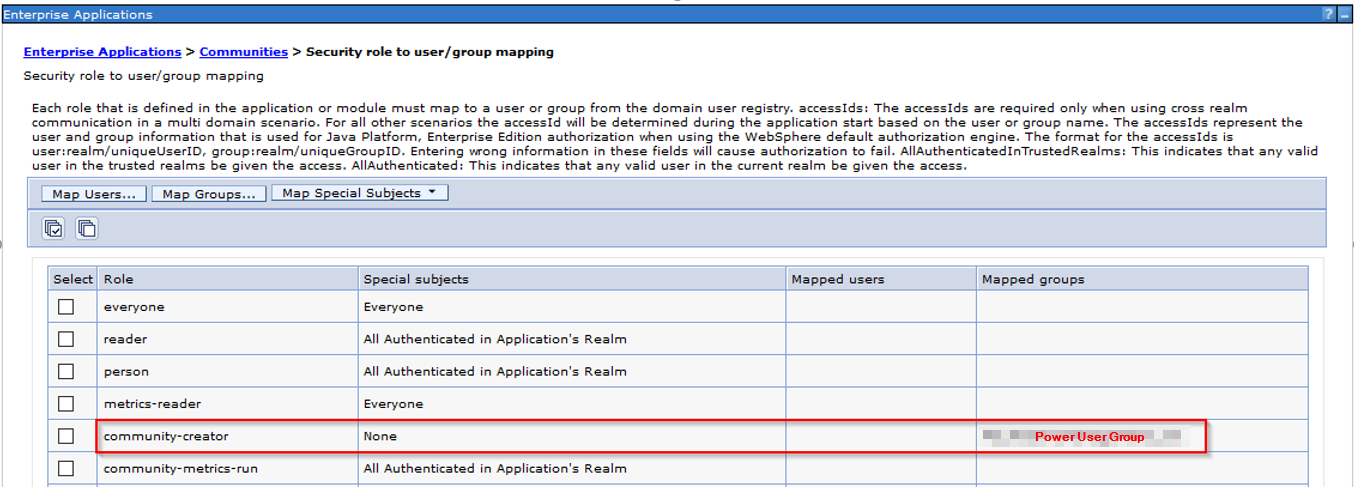
Task: Check the everyone role checkbox
Action: click(x=66, y=307)
